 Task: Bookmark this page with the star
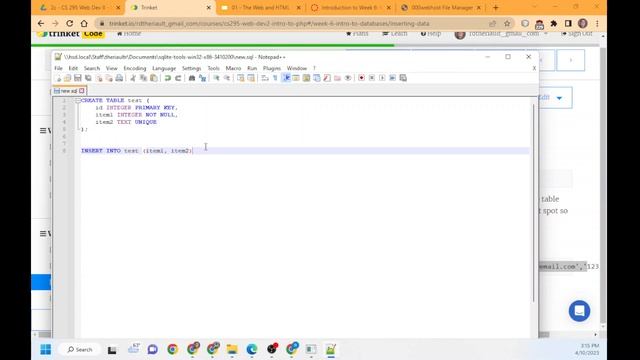507,24
